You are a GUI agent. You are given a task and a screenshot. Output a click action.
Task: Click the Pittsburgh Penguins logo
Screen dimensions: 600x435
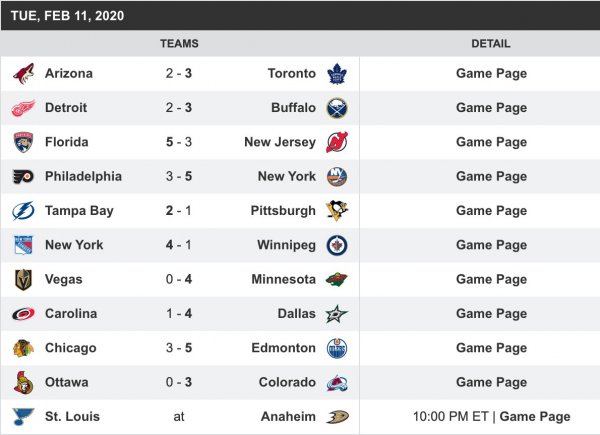(337, 211)
